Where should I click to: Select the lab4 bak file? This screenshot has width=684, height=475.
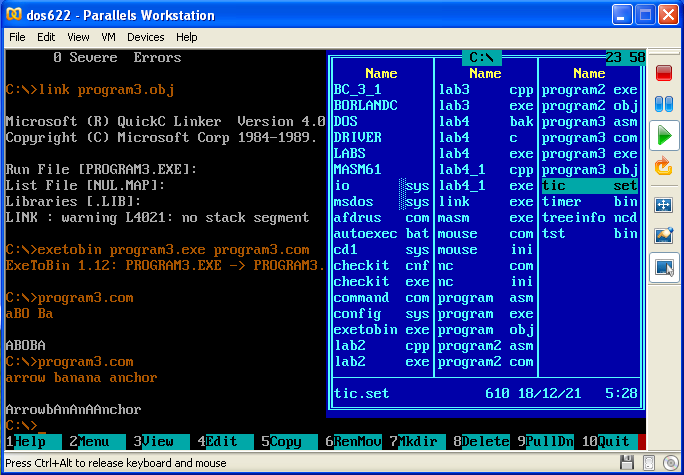(486, 121)
